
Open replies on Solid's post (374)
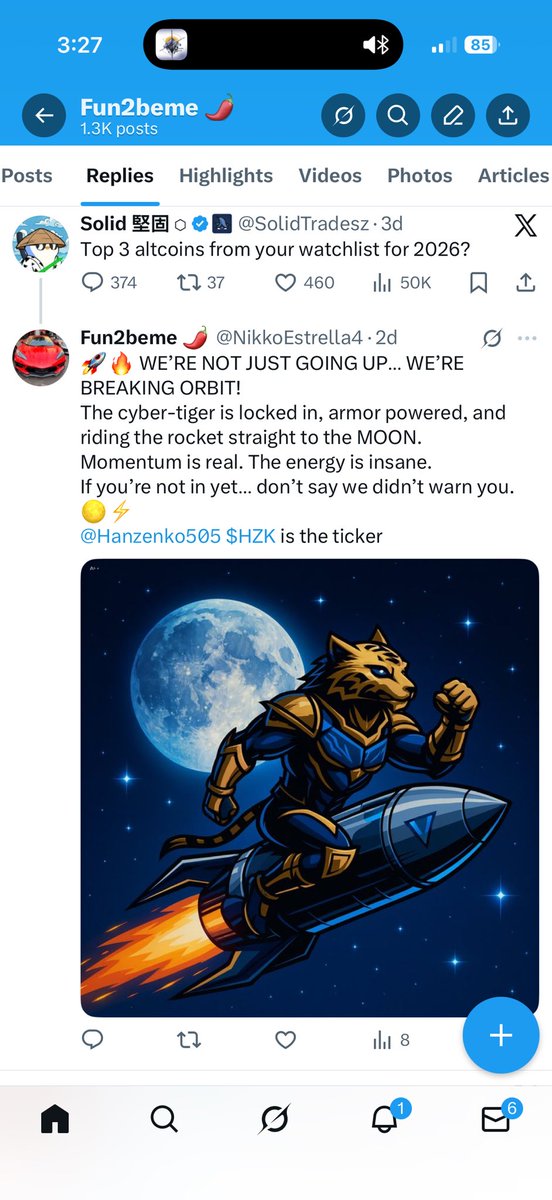tap(109, 283)
